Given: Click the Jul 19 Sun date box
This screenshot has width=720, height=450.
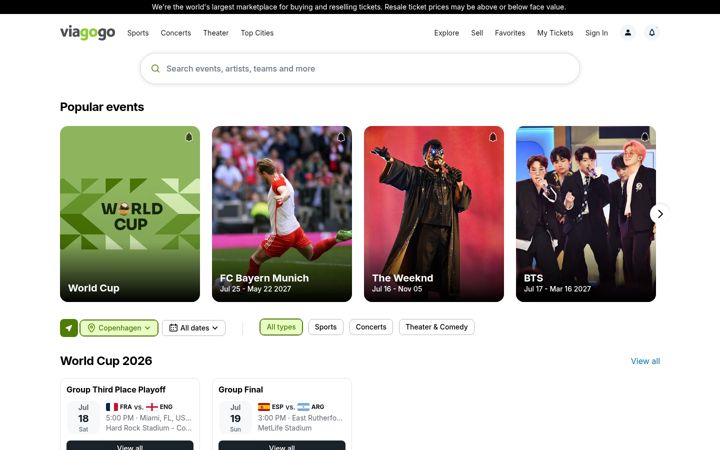Looking at the screenshot, I should (x=235, y=418).
